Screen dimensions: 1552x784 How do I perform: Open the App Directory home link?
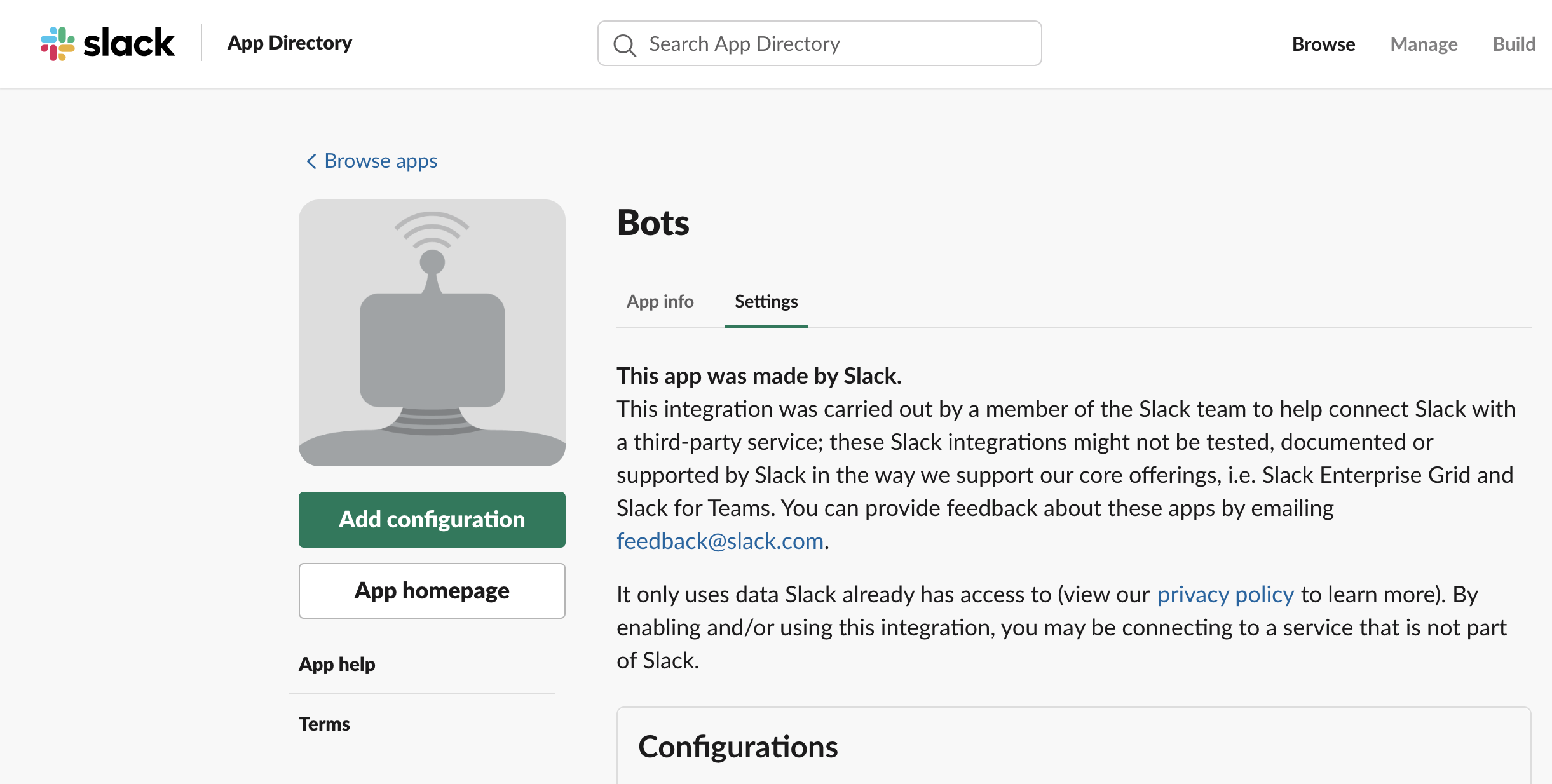pyautogui.click(x=290, y=43)
